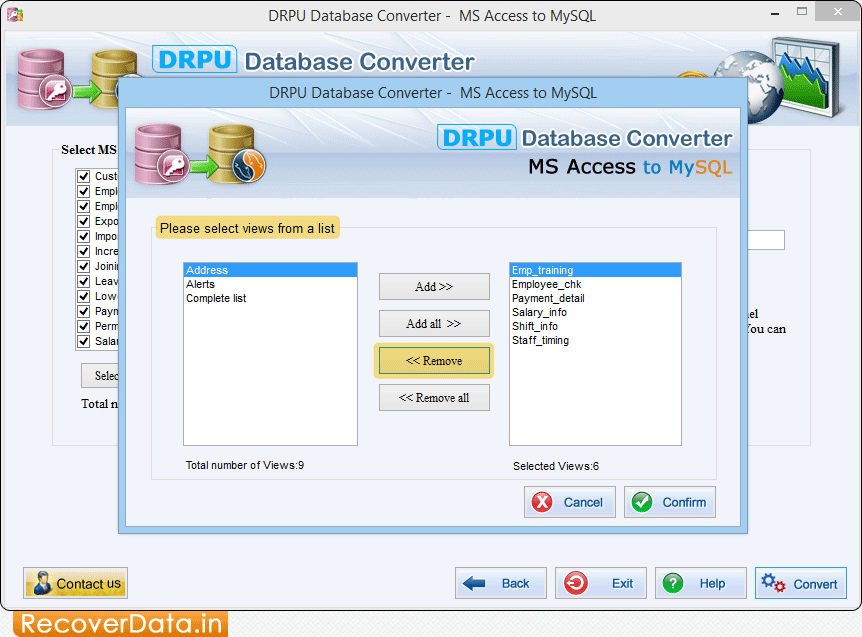Click the << Remove button

pos(434,361)
